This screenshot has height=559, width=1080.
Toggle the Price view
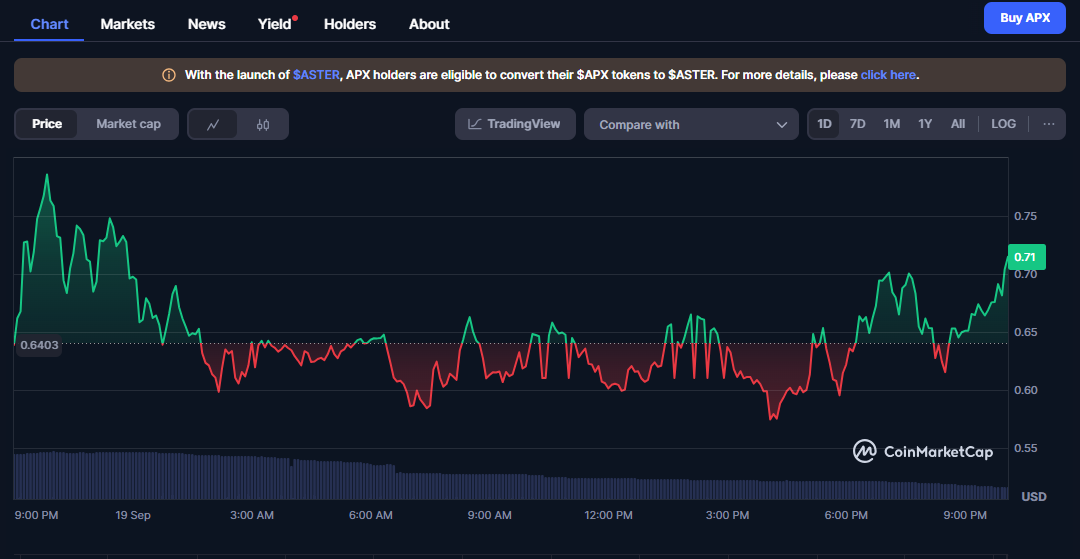pos(47,124)
